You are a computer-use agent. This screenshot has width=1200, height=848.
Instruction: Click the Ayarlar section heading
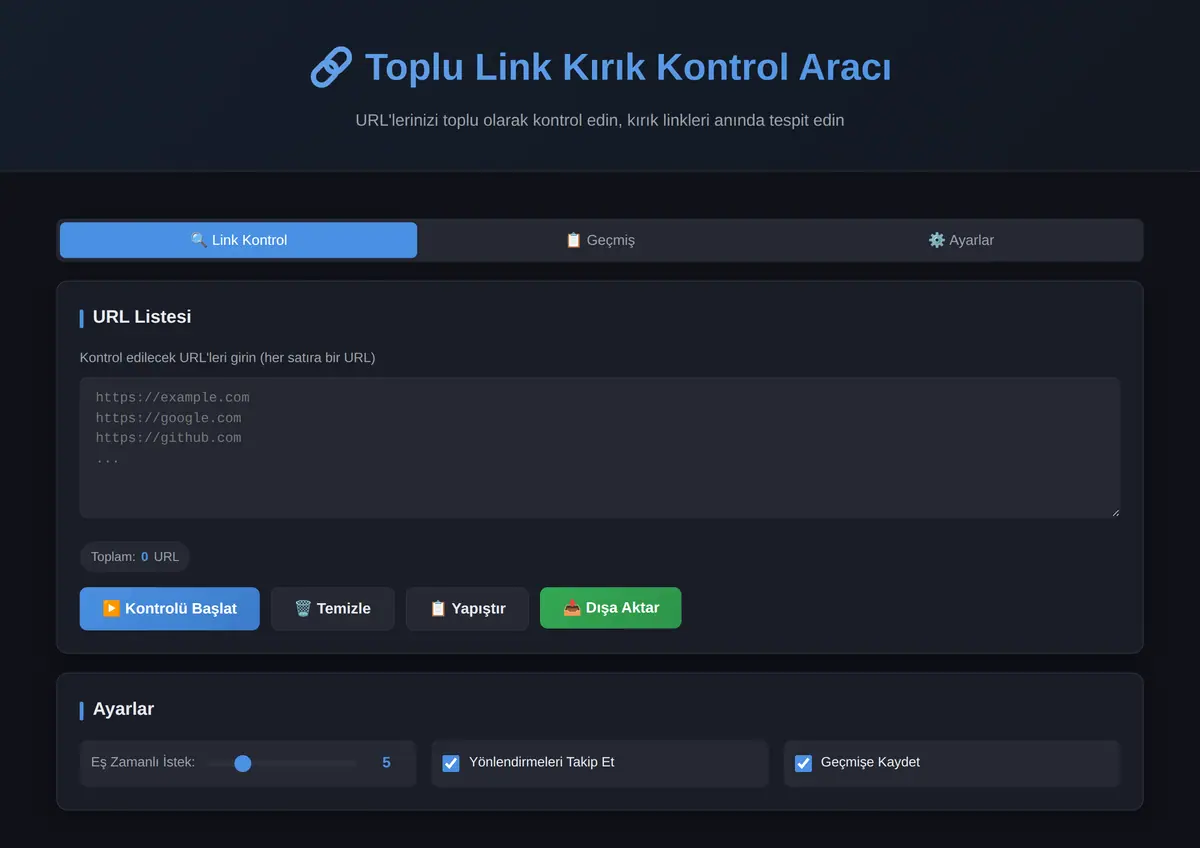point(123,709)
